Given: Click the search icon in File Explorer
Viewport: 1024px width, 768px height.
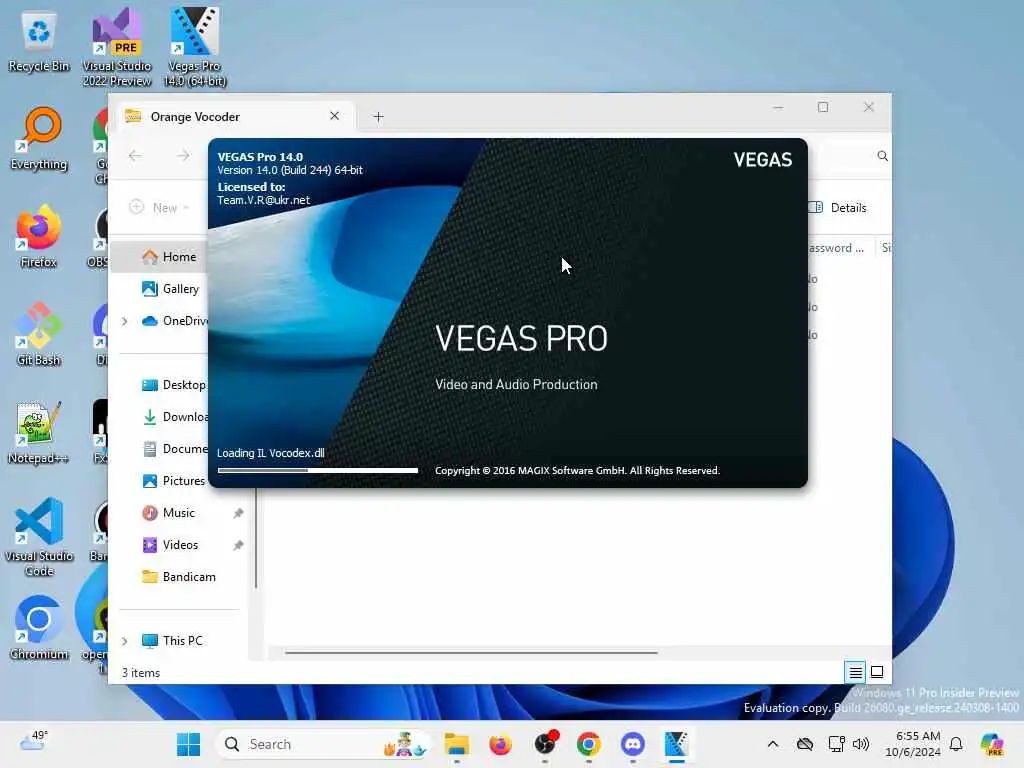Looking at the screenshot, I should point(882,155).
